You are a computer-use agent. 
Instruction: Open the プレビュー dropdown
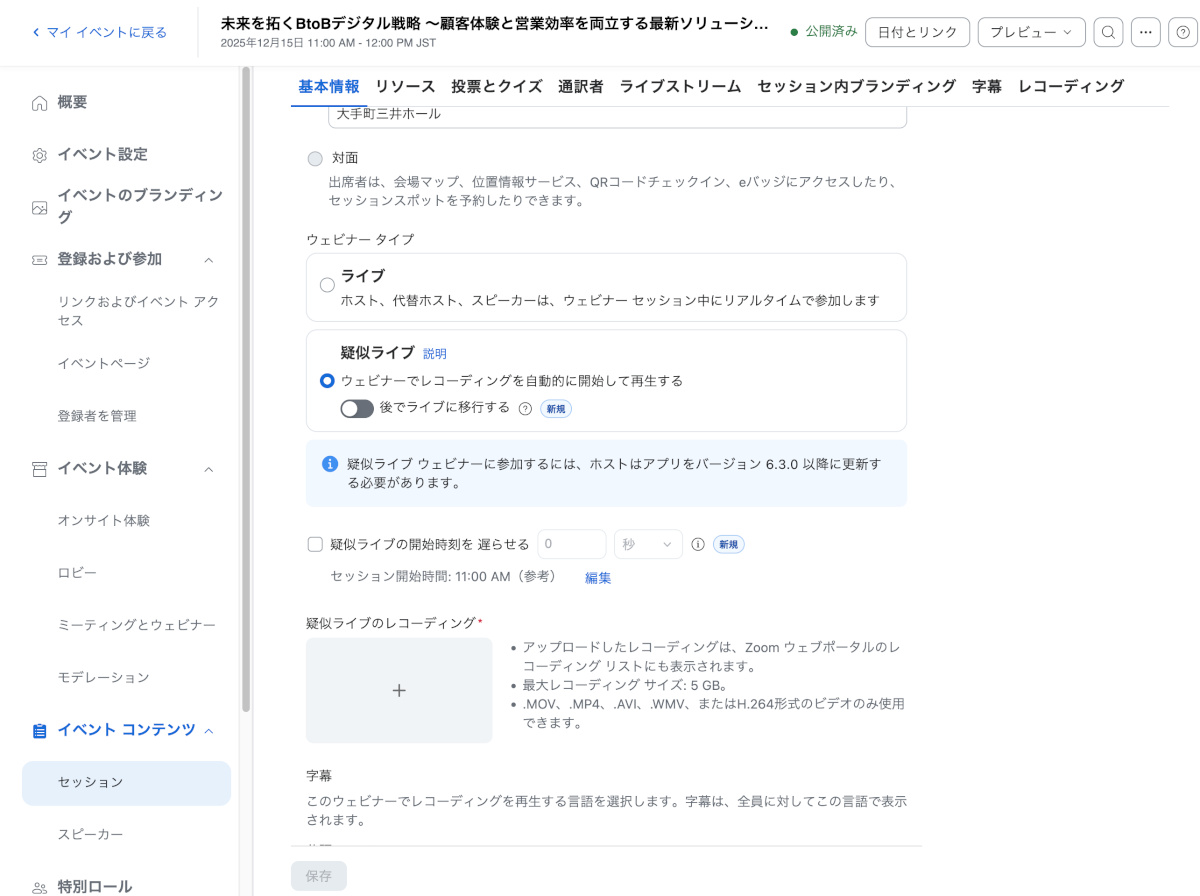click(x=1031, y=32)
